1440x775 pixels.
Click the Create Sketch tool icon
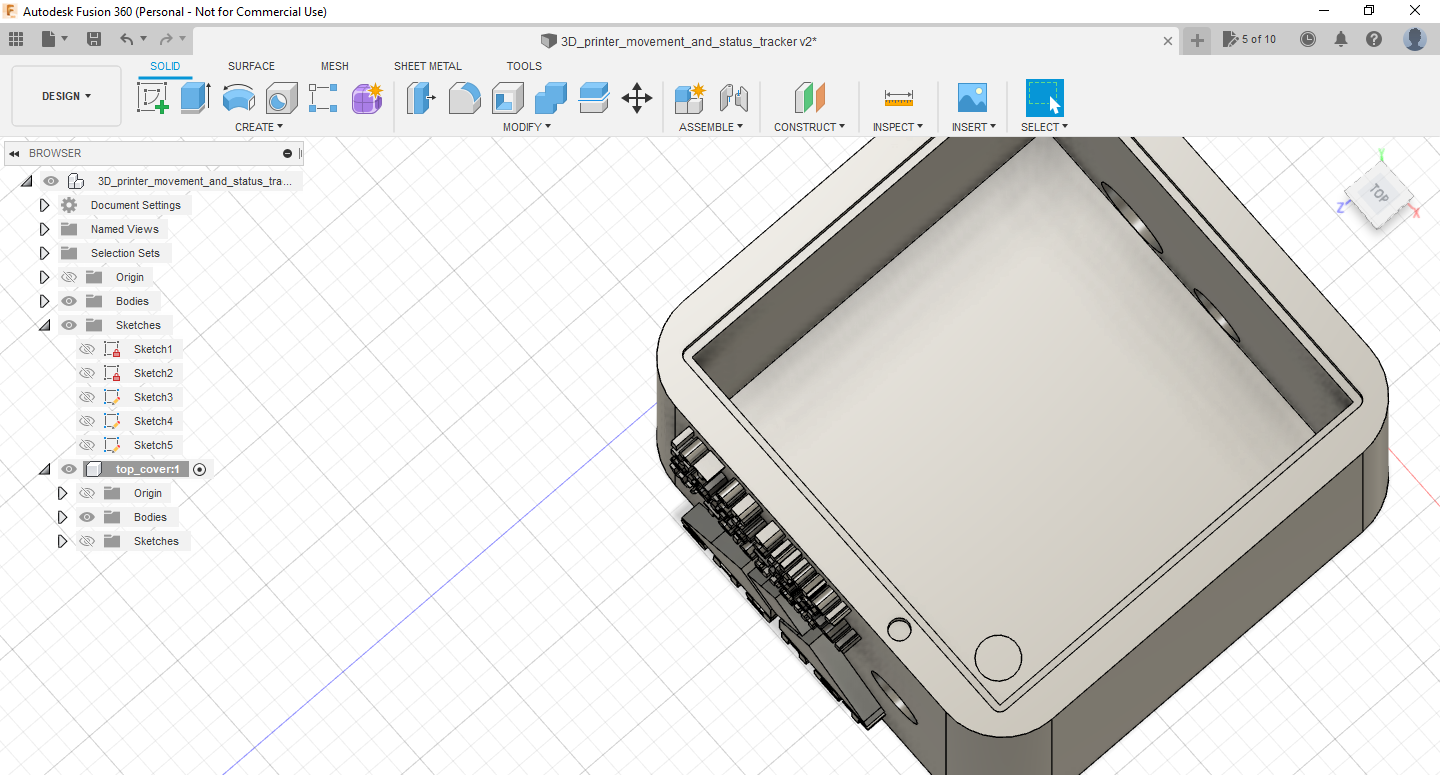click(152, 98)
